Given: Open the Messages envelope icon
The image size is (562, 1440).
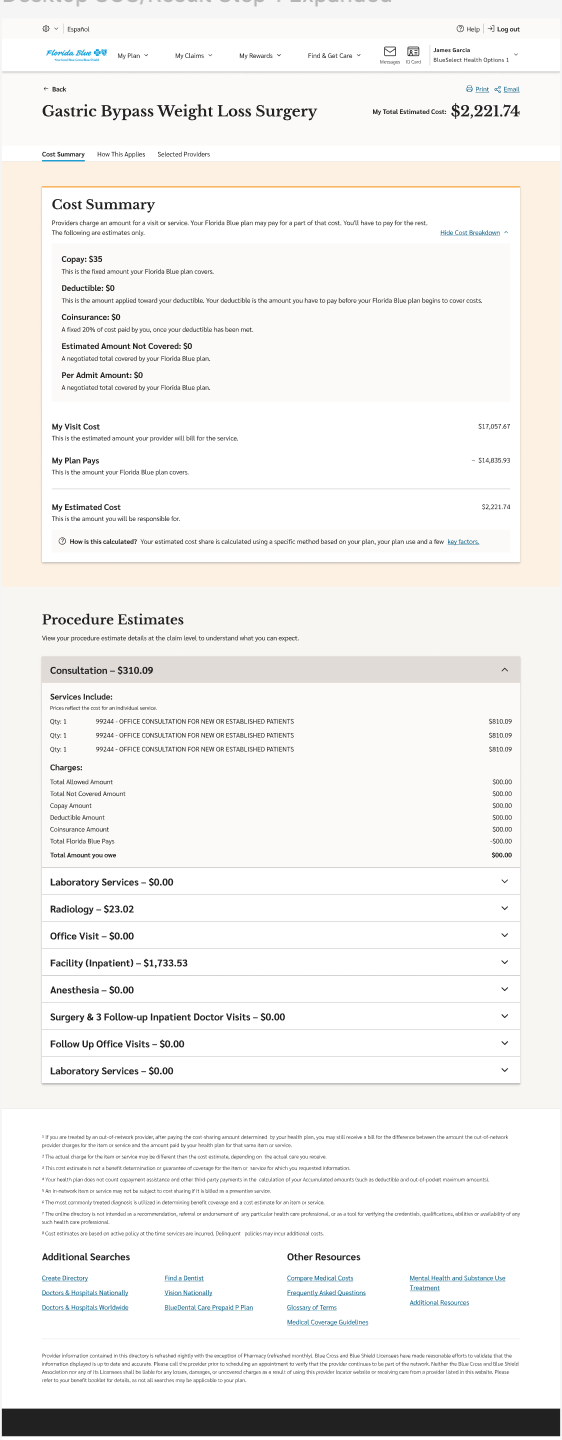Looking at the screenshot, I should [390, 51].
